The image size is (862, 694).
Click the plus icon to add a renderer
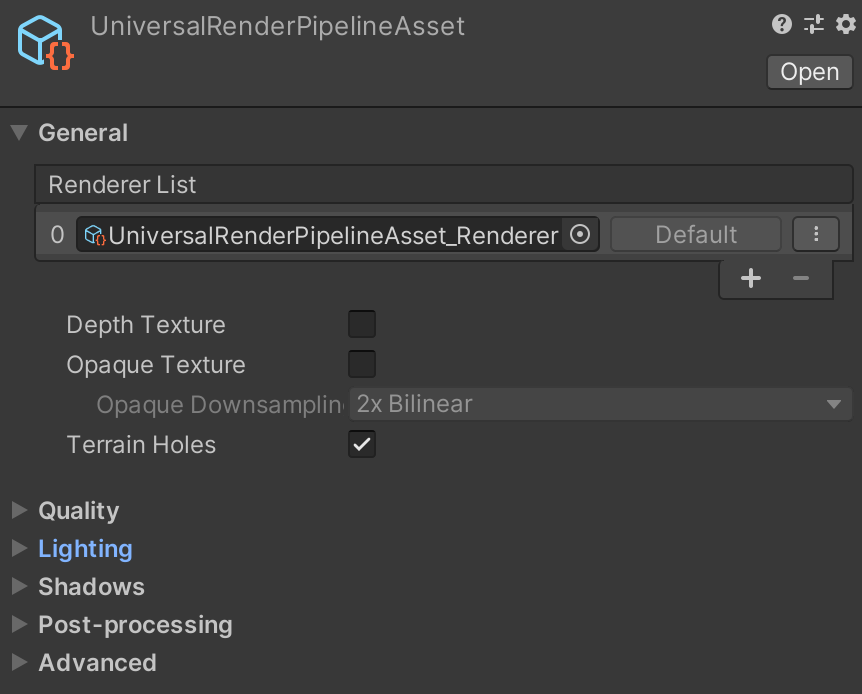click(751, 278)
